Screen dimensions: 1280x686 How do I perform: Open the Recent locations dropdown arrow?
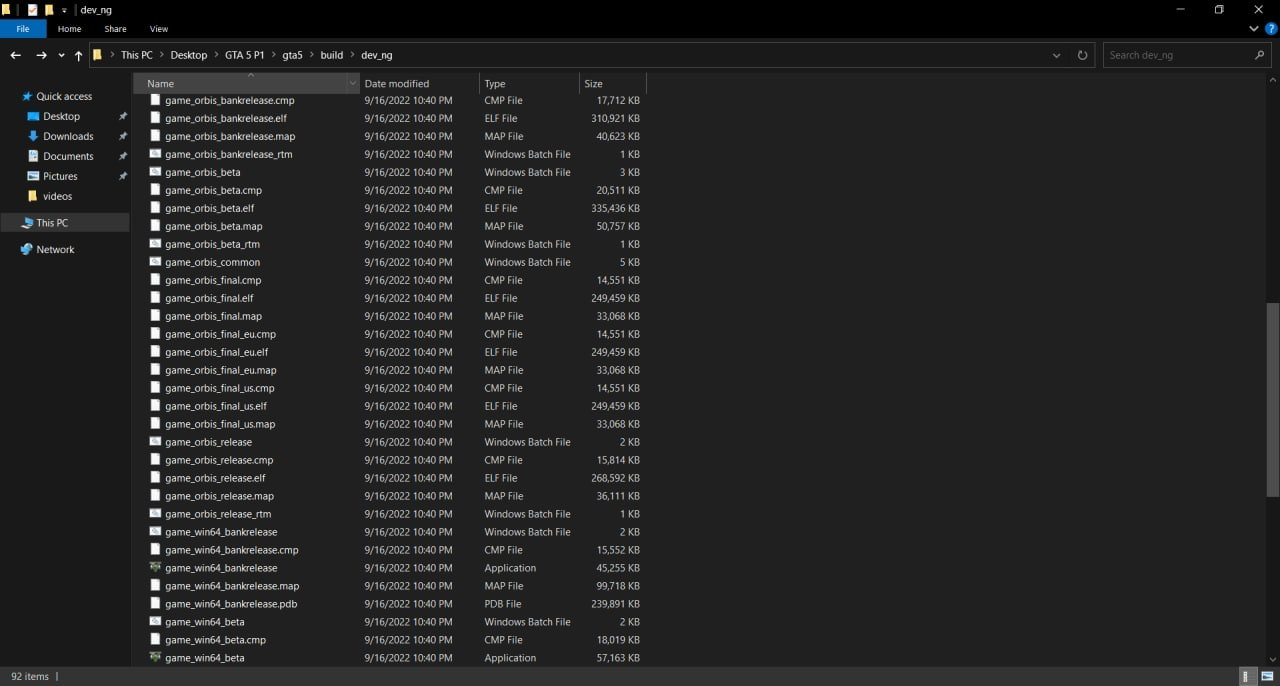pos(61,56)
